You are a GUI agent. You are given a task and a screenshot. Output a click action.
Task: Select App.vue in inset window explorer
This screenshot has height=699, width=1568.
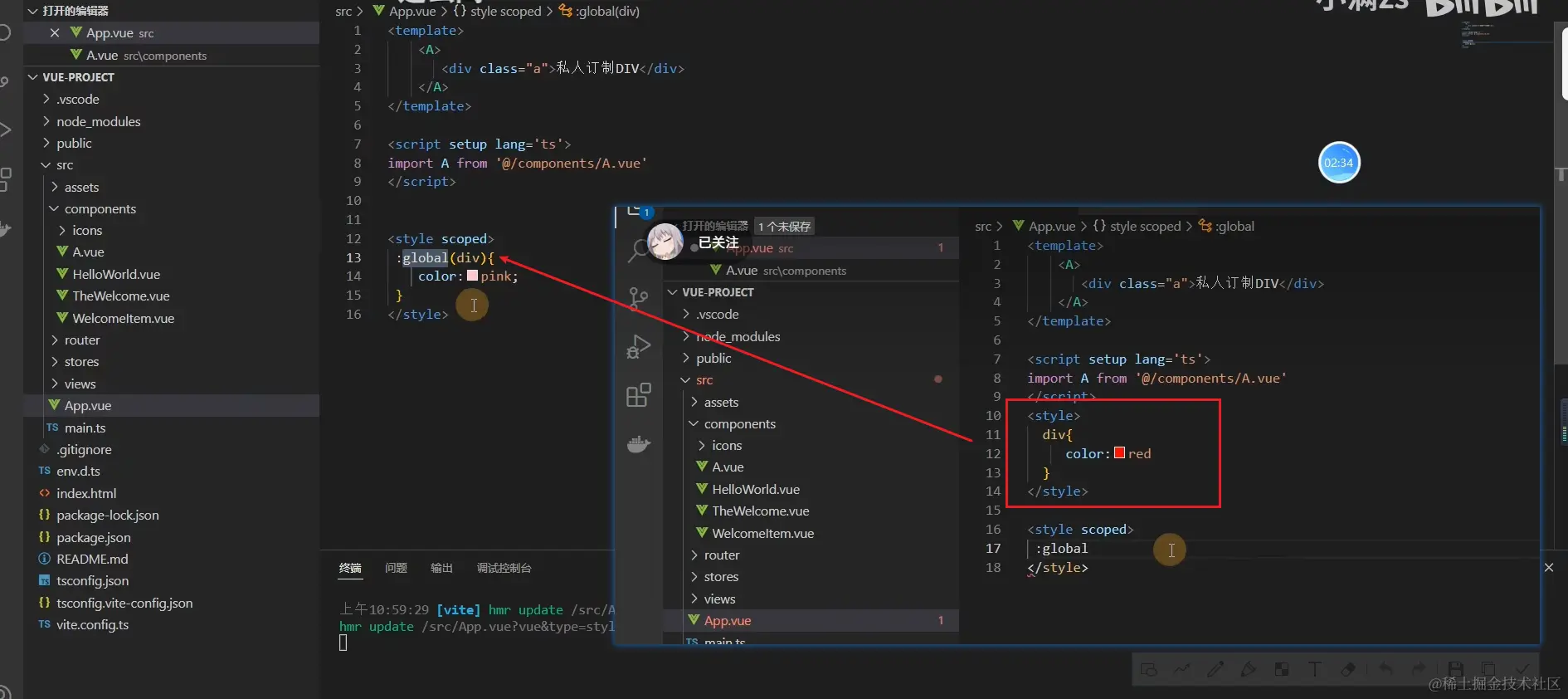pos(811,620)
